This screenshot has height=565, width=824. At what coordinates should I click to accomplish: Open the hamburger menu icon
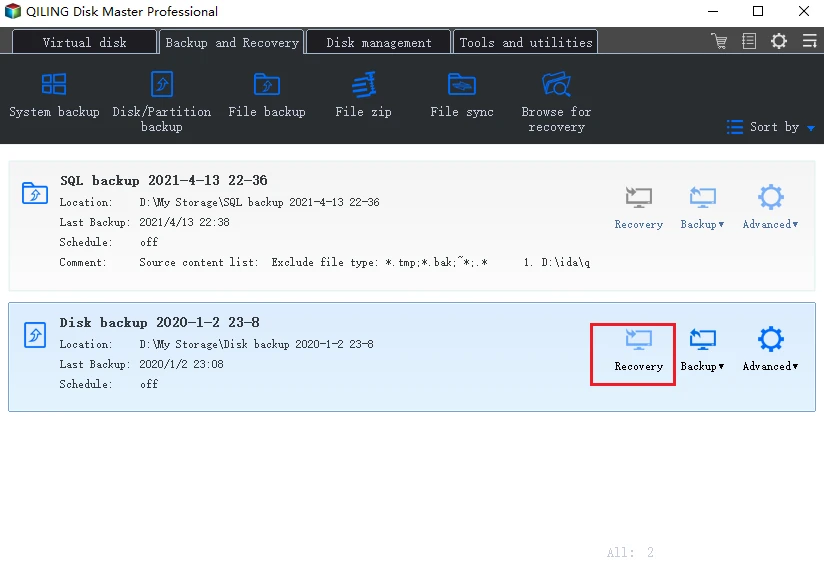pyautogui.click(x=809, y=41)
